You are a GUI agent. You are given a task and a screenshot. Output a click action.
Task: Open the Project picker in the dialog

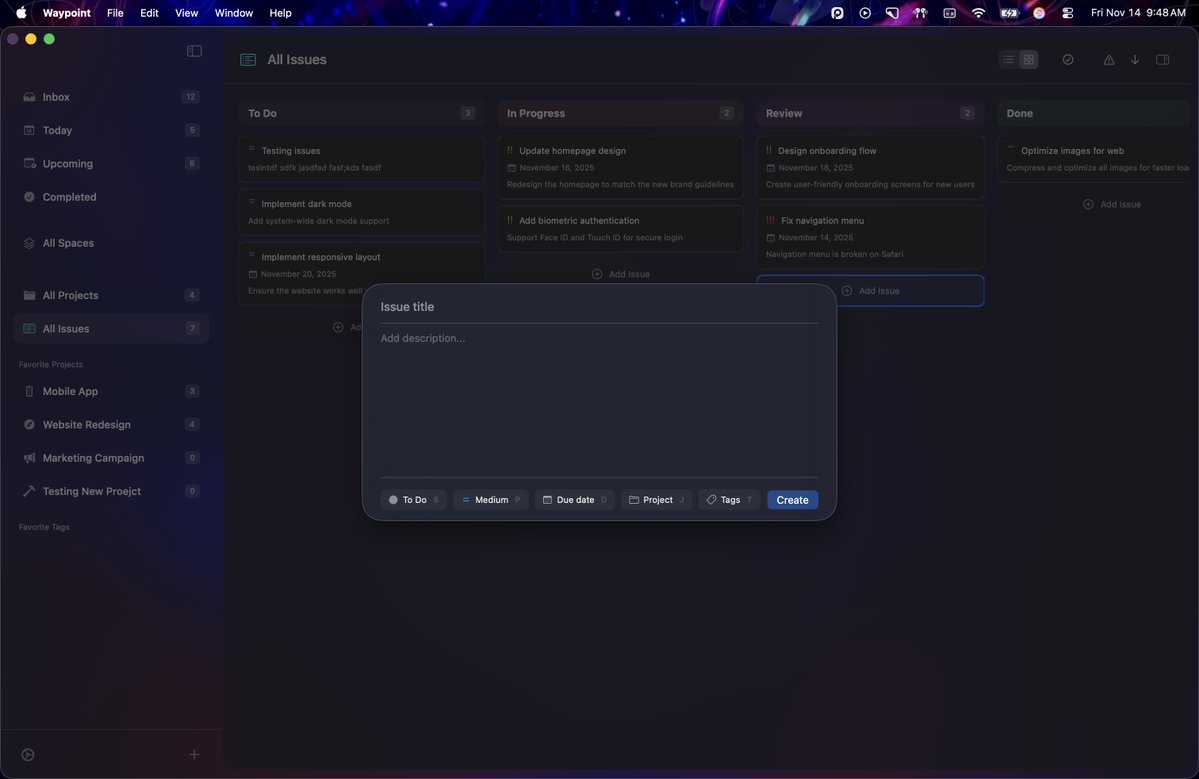(x=655, y=499)
